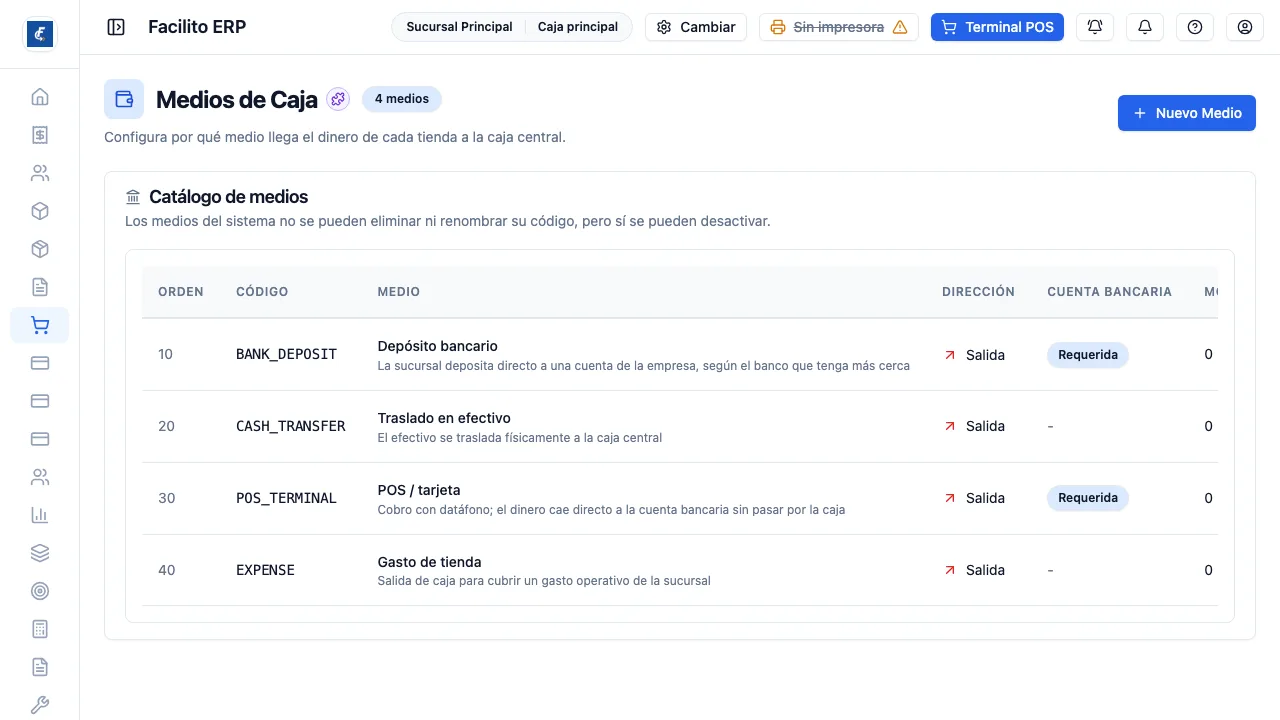Click 'Traslado en efectivo' medium name
This screenshot has width=1280, height=720.
pyautogui.click(x=444, y=418)
